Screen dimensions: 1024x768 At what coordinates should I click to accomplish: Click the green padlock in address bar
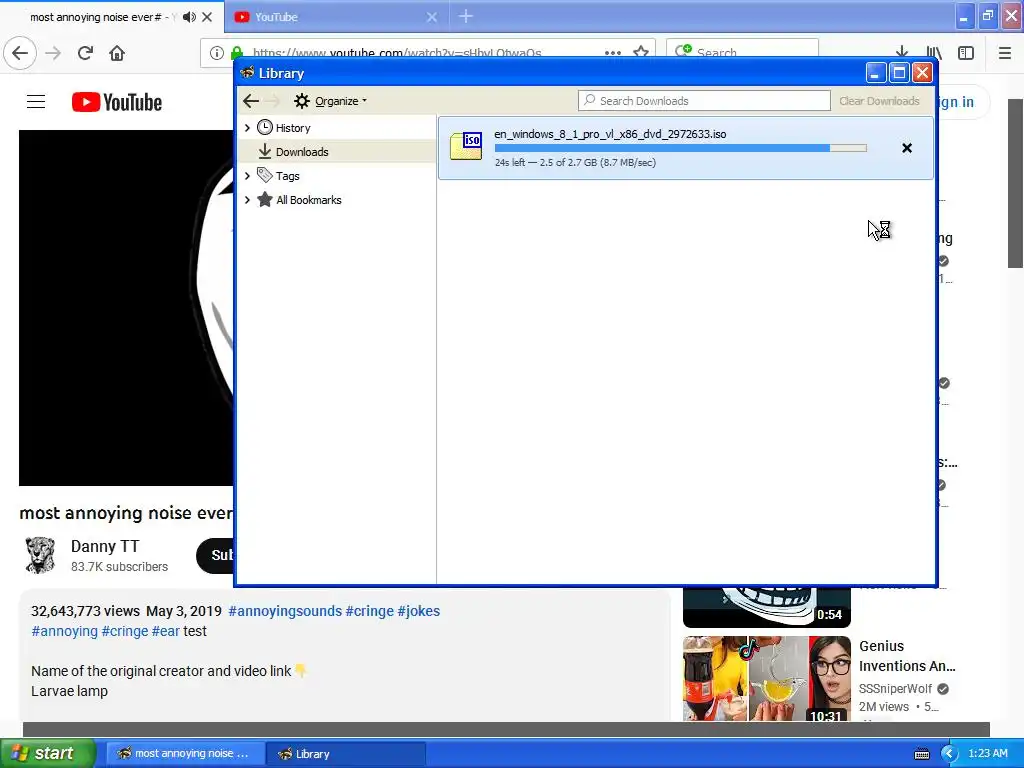(237, 53)
